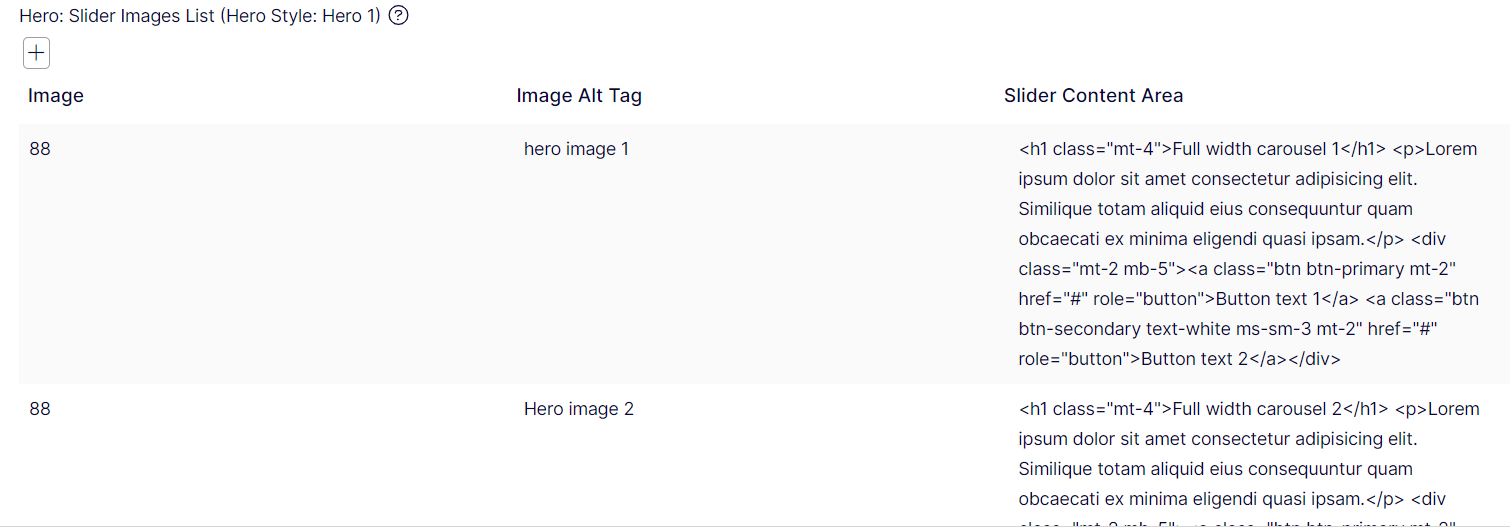Click "Full width carousel 1" heading code
This screenshot has width=1510, height=527.
click(x=1255, y=149)
